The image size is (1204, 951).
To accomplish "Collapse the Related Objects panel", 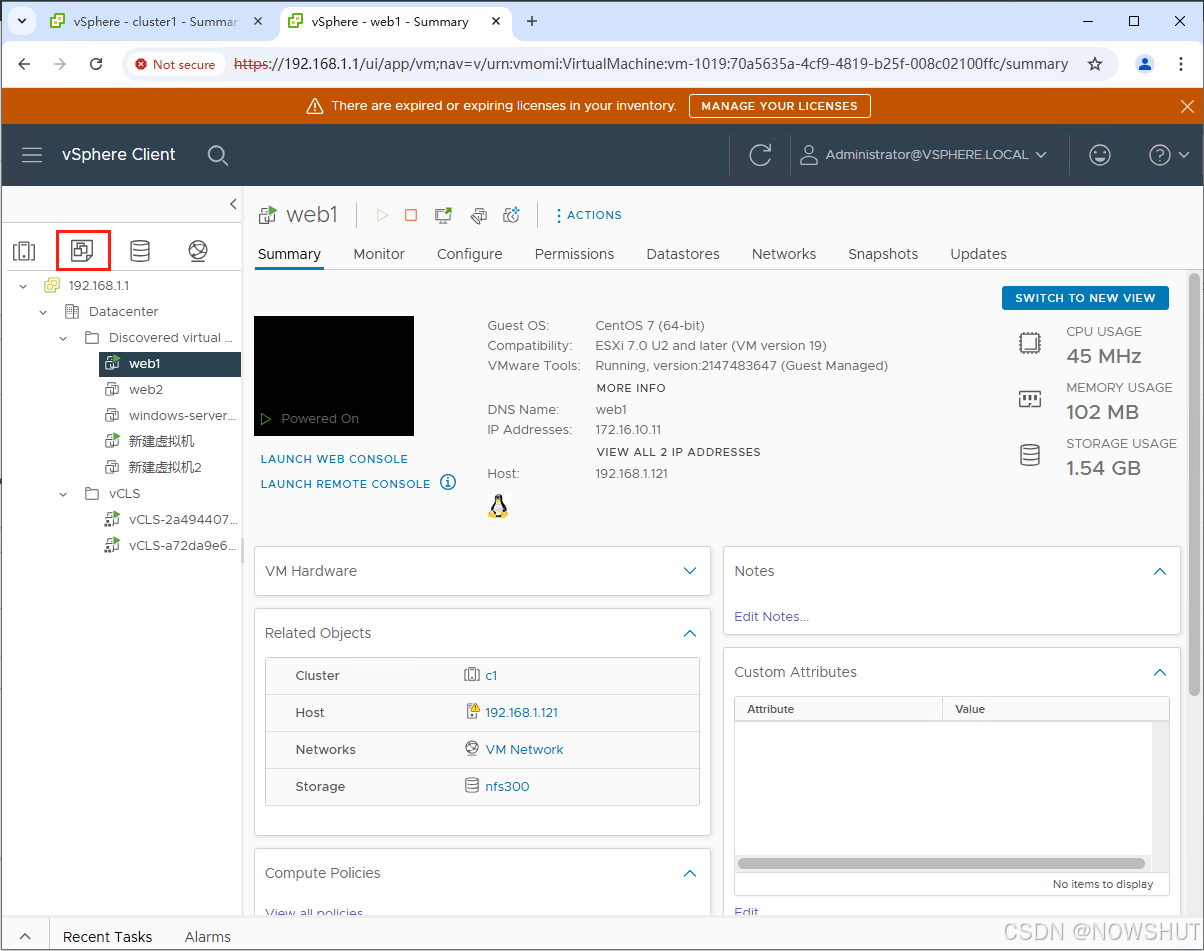I will (689, 633).
